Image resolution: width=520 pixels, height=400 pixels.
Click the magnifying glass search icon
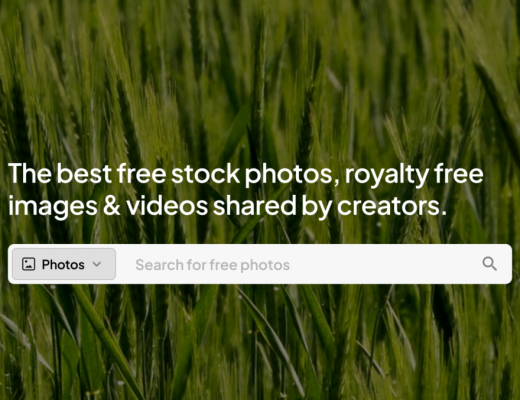click(x=489, y=264)
